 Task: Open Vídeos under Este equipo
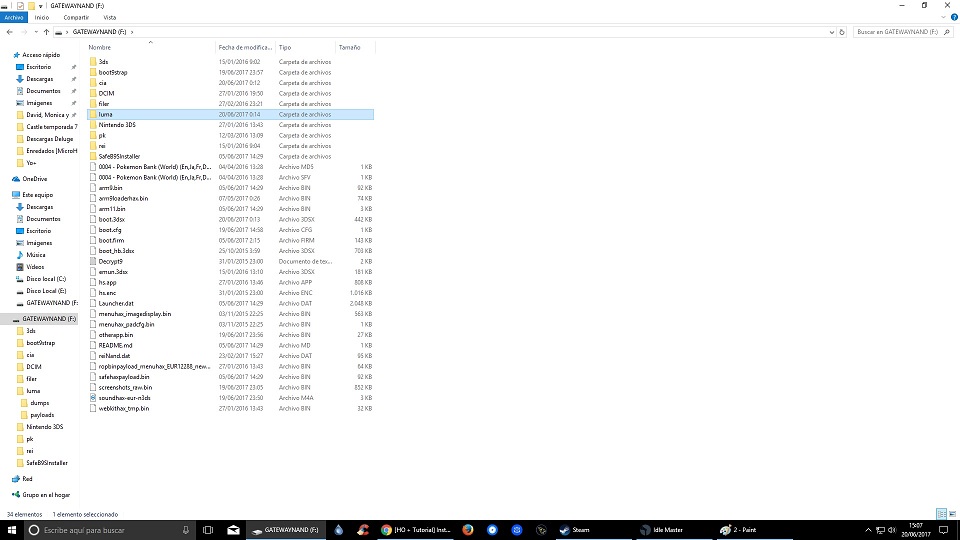tap(35, 267)
